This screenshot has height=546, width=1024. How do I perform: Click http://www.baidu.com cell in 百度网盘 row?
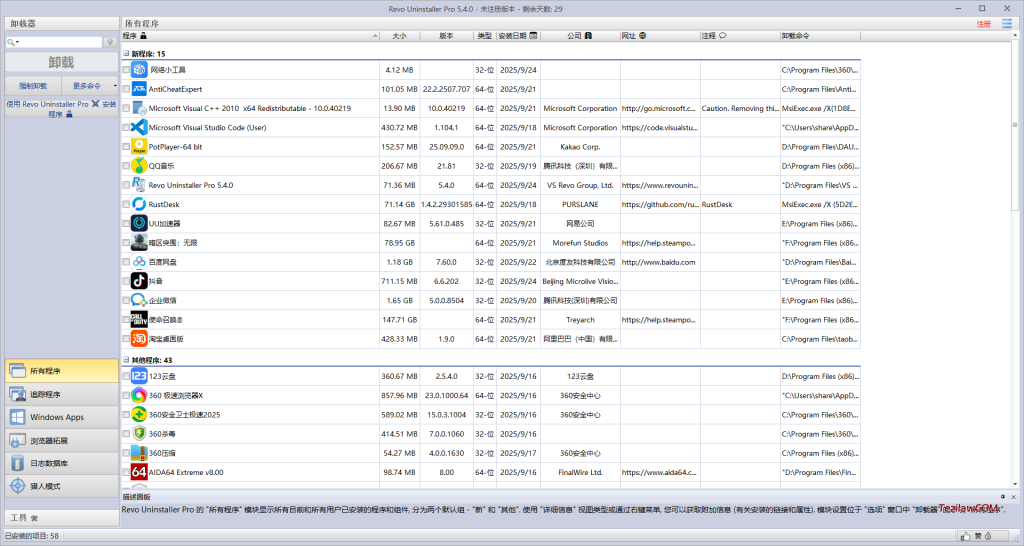658,262
